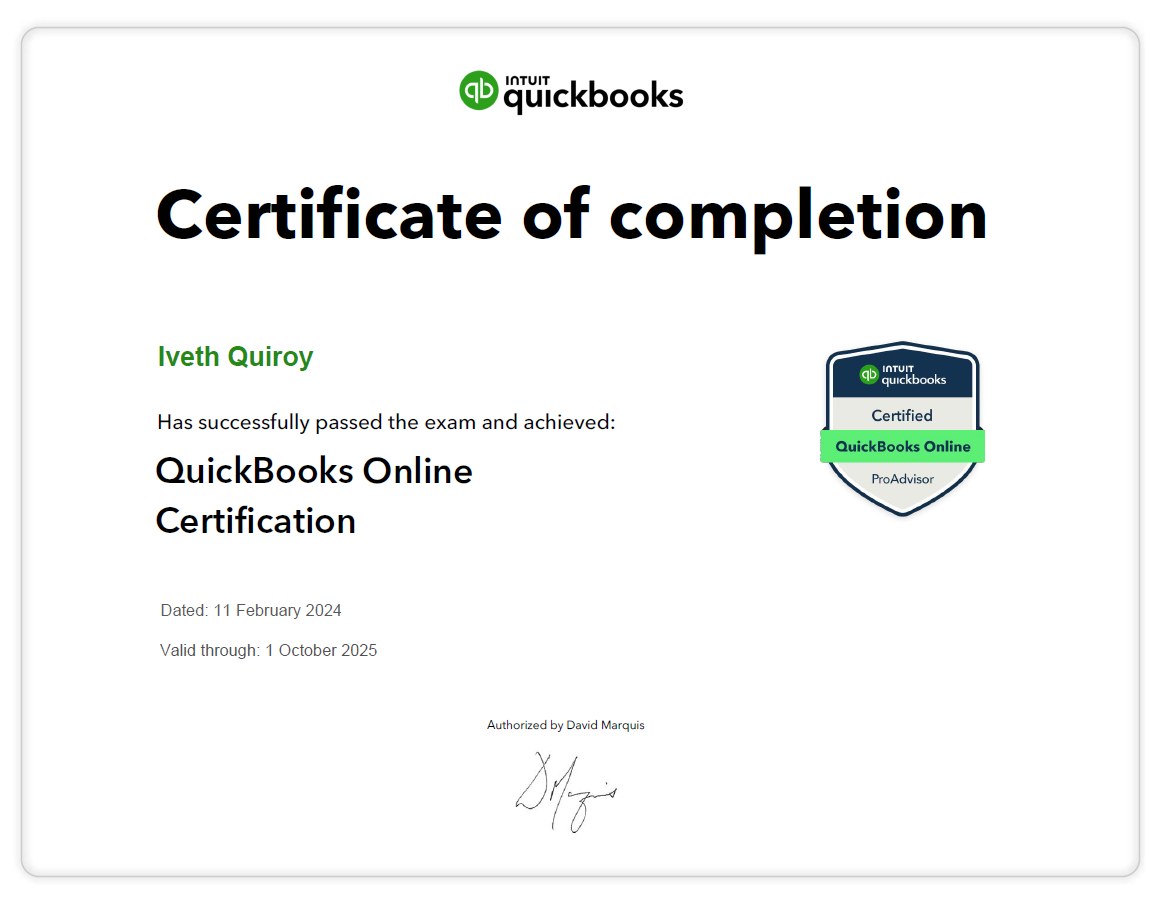1162x897 pixels.
Task: Click the ProAdvisor text on the badge shield
Action: point(901,479)
